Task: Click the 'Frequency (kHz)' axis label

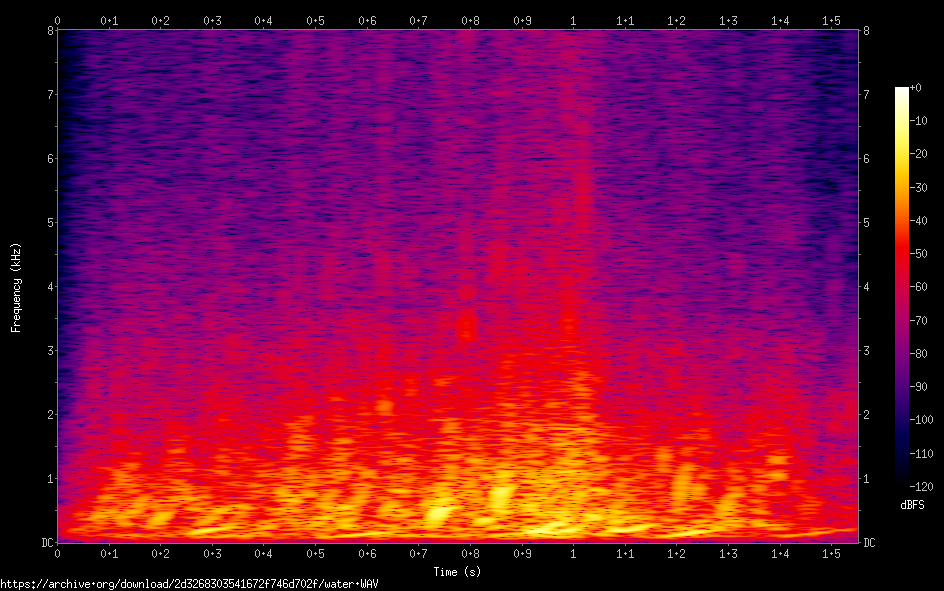Action: coord(16,287)
